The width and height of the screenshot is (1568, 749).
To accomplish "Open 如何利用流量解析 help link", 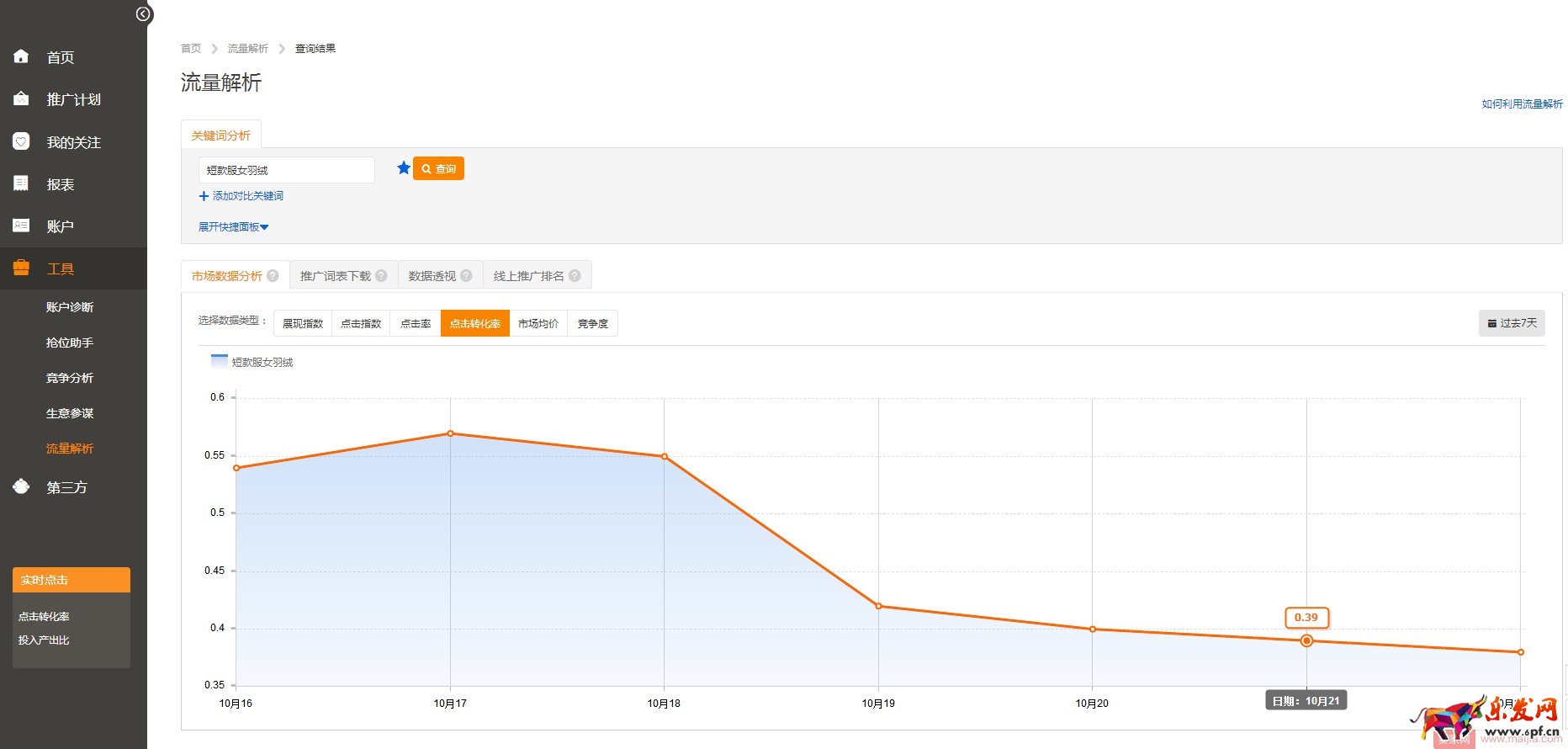I will pos(1522,104).
